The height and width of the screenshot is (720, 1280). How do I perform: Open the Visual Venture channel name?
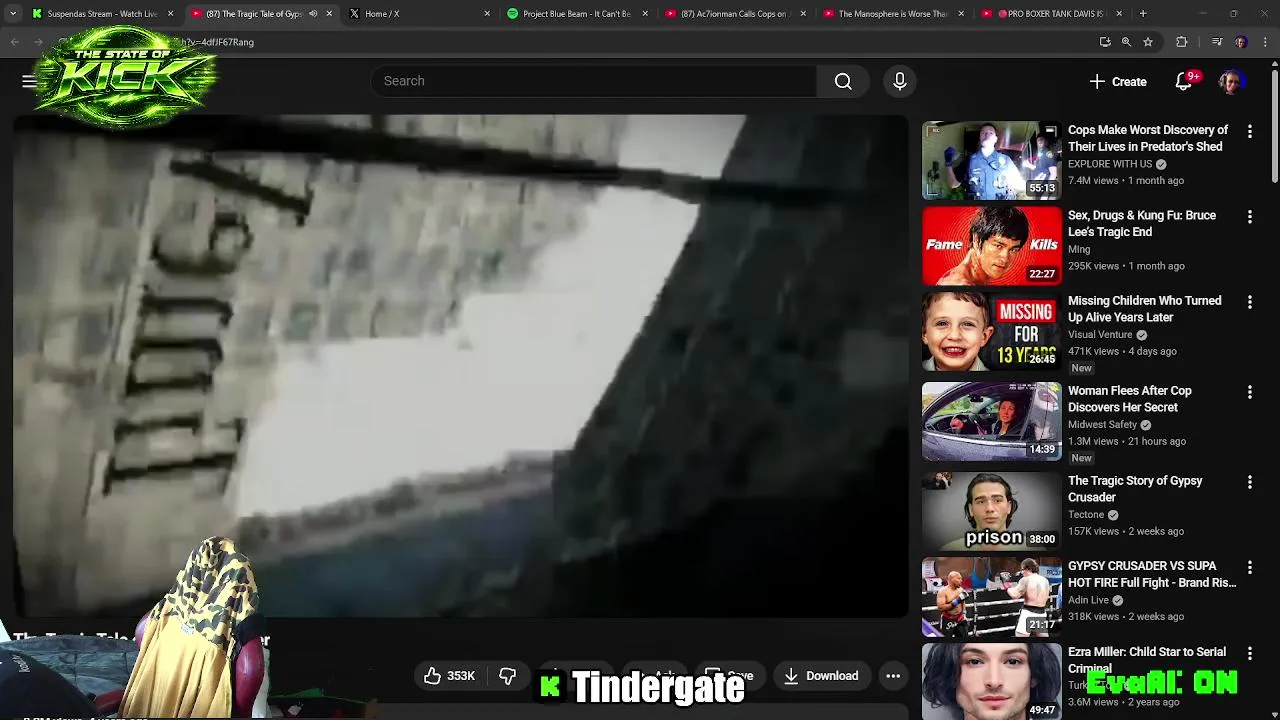pyautogui.click(x=1100, y=334)
